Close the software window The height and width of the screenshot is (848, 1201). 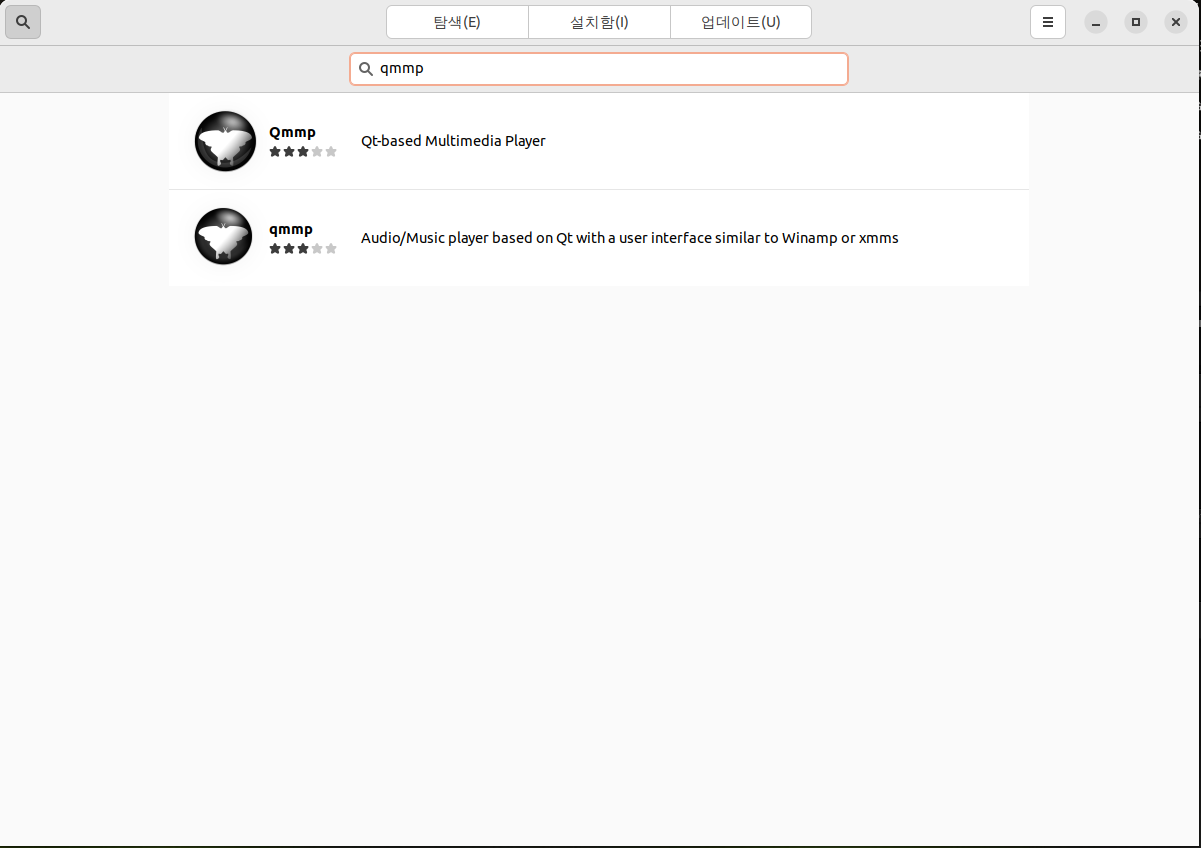tap(1176, 22)
